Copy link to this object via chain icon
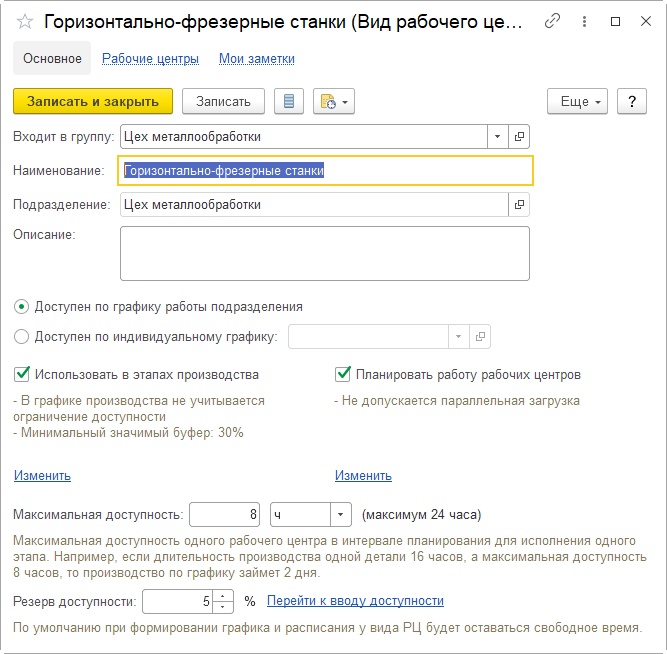Screen dimensions: 667x654 coord(552,22)
